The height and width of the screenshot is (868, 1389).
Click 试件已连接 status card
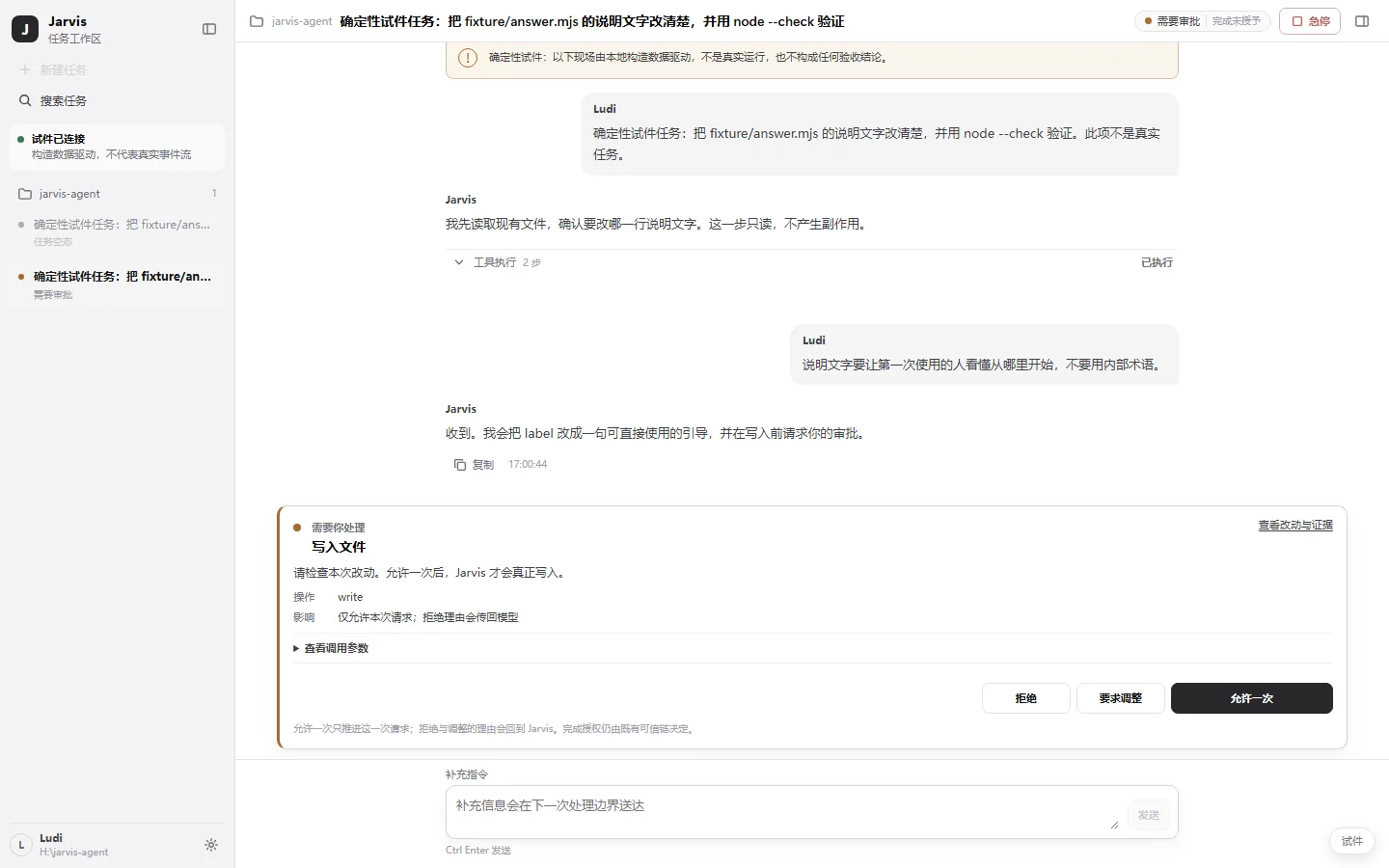[x=117, y=147]
